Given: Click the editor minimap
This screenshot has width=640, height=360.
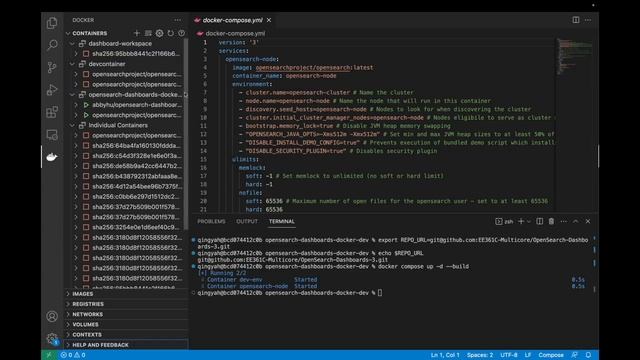Looking at the screenshot, I should [575, 57].
